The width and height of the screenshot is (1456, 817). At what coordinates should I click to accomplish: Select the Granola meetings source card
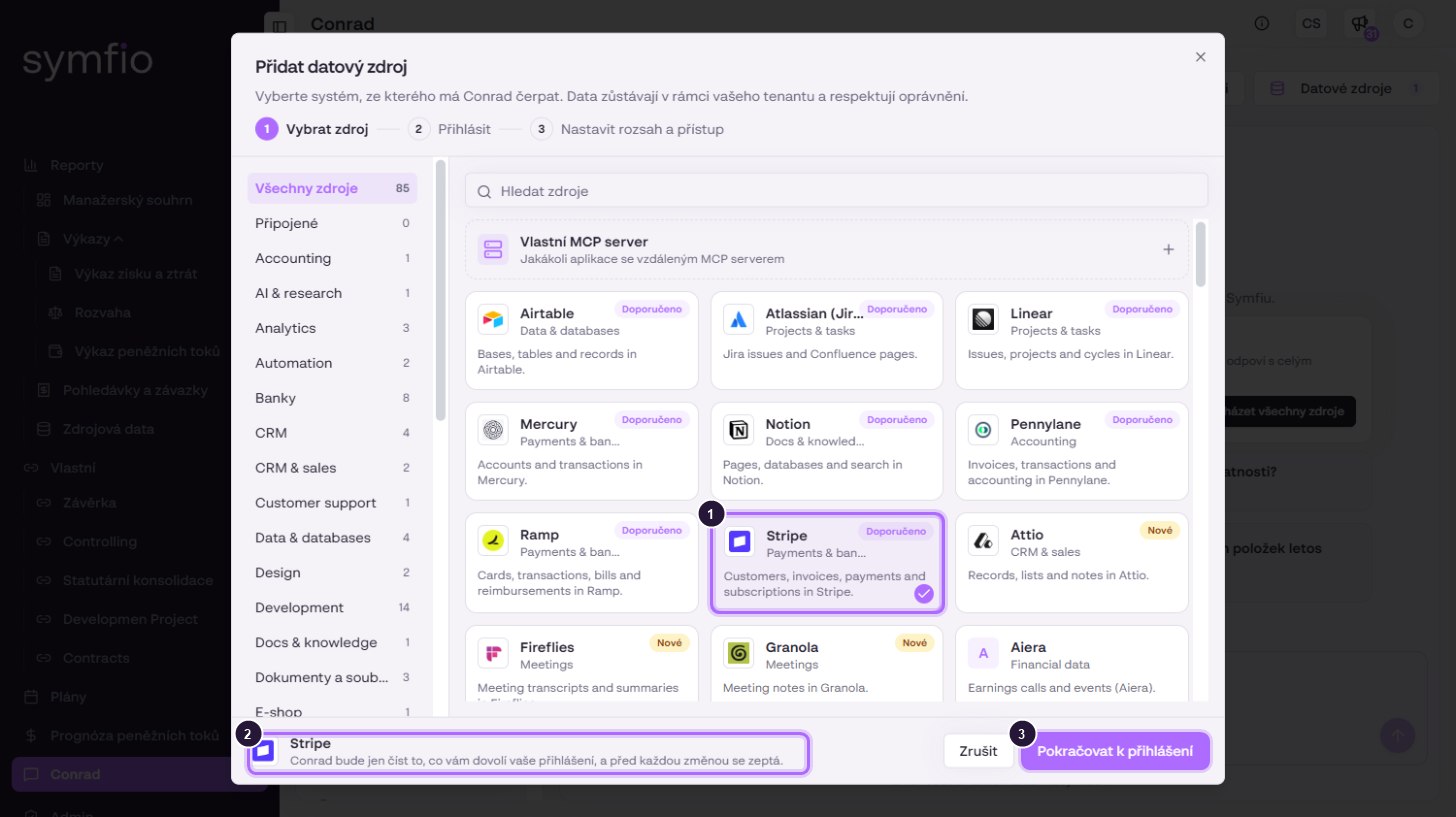(826, 664)
